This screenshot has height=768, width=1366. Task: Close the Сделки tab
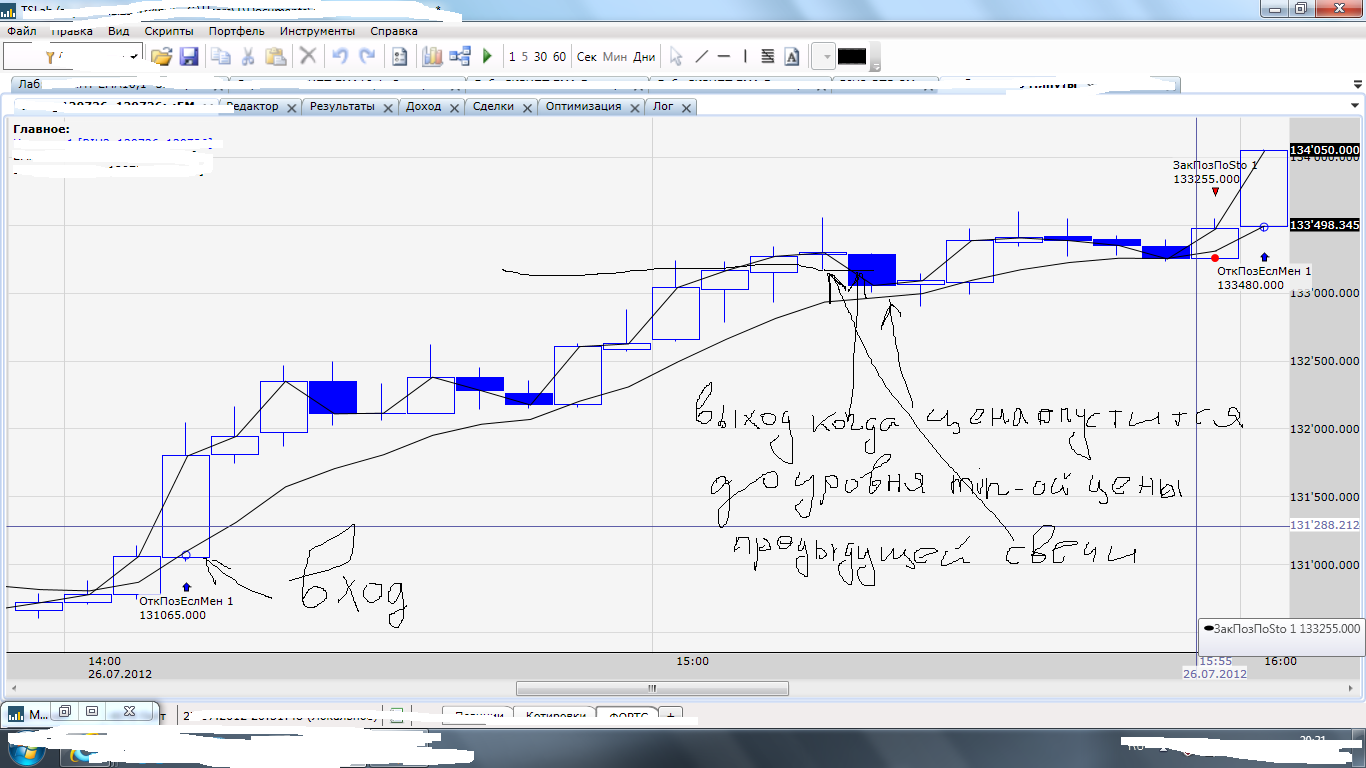click(526, 107)
